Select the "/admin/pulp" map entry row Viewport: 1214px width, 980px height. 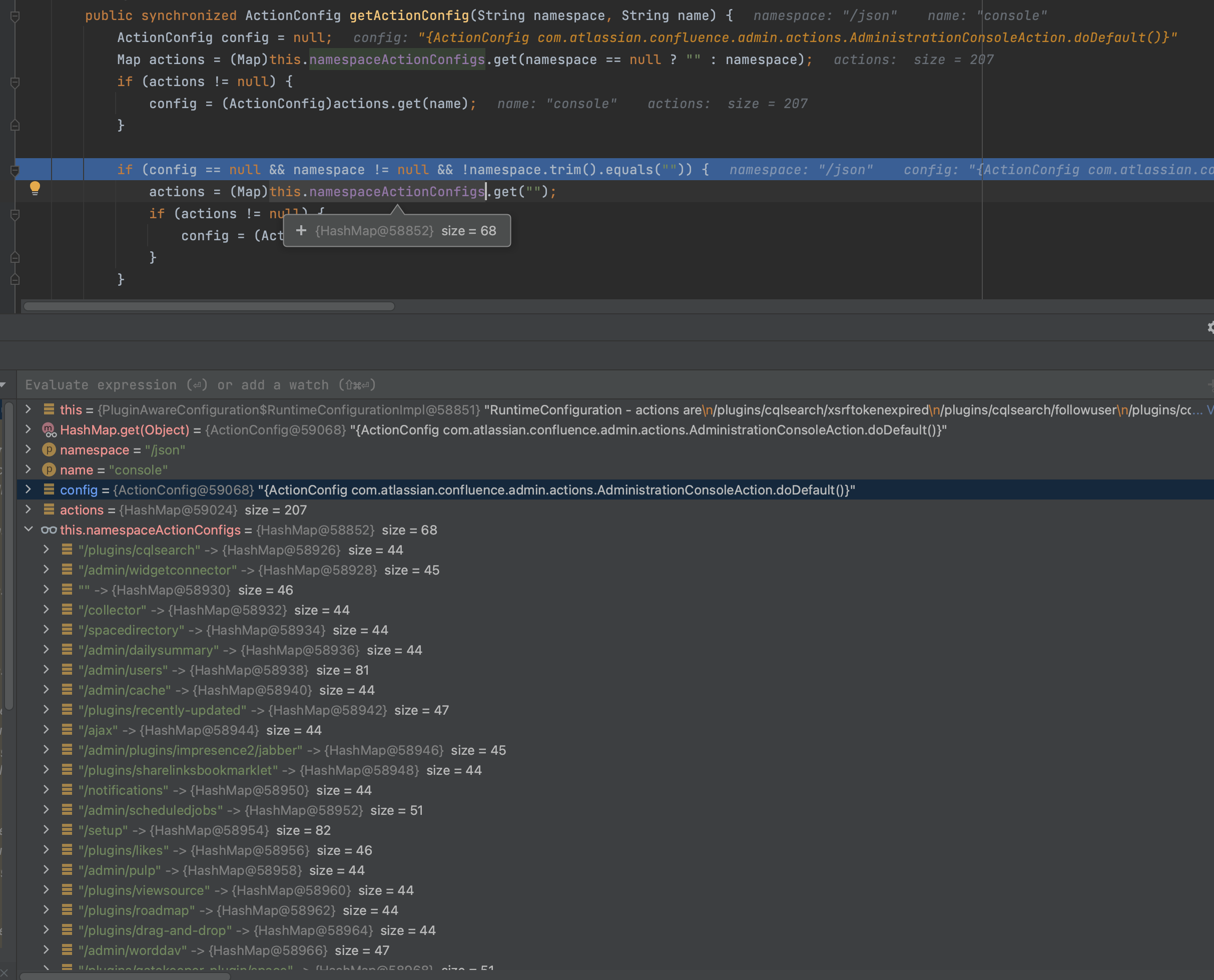click(x=615, y=870)
